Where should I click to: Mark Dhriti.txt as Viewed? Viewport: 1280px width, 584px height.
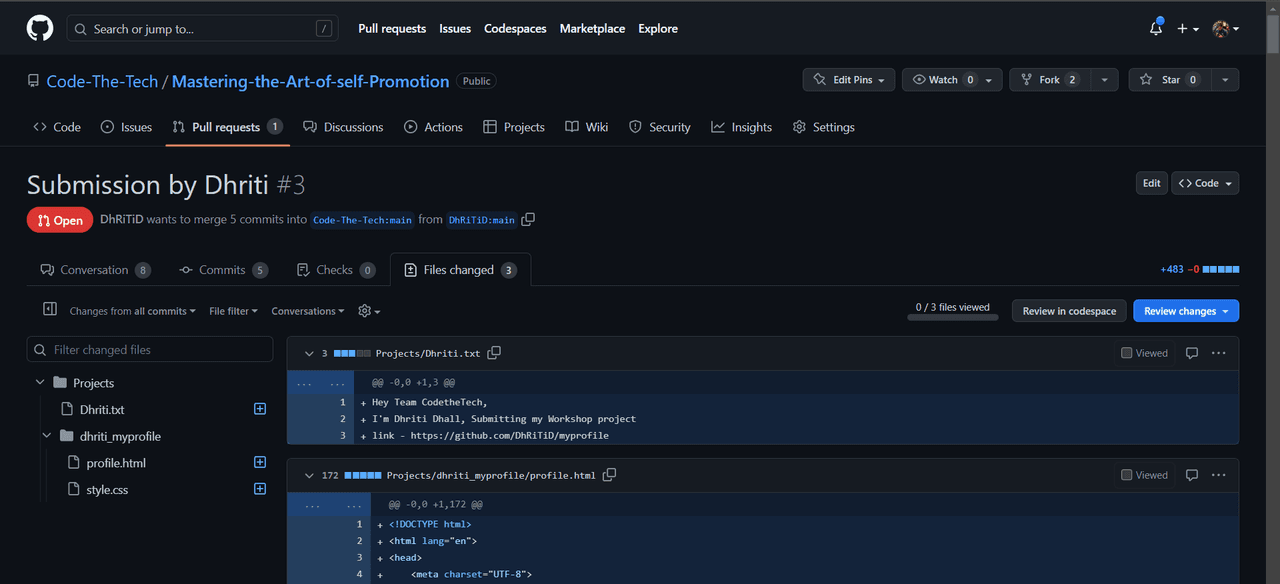1127,353
